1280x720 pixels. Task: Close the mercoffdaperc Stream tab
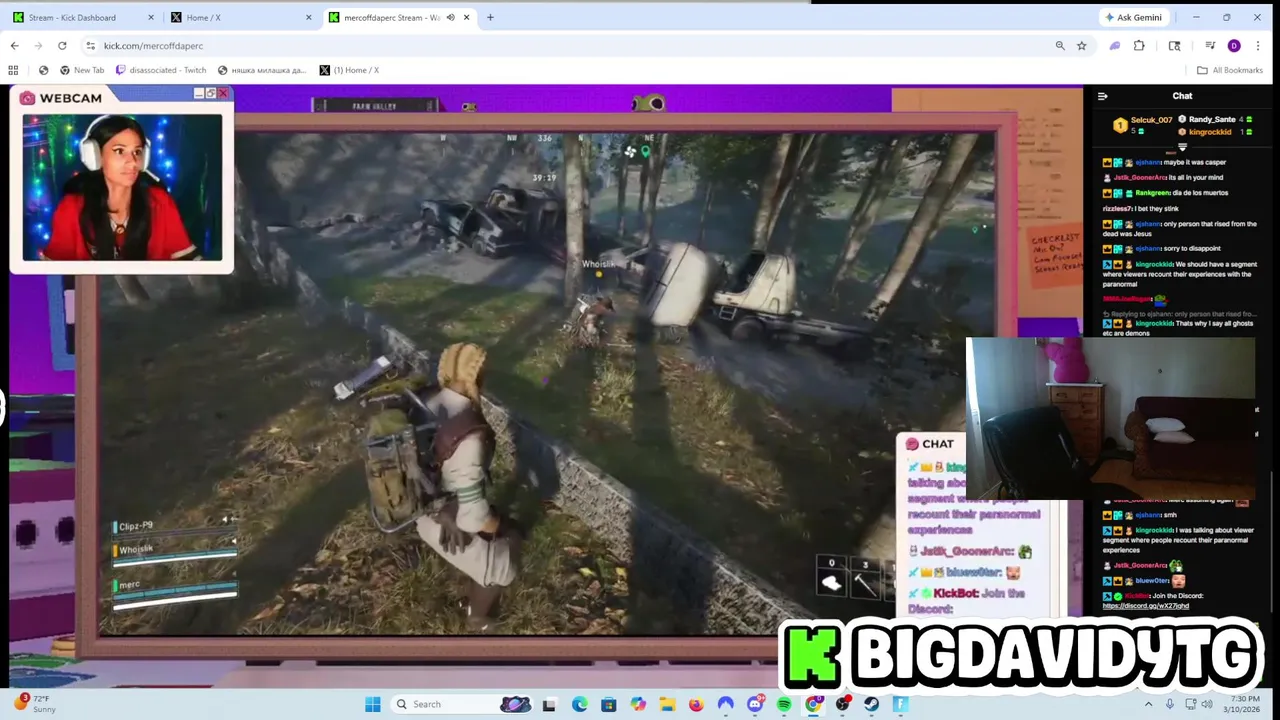(467, 17)
